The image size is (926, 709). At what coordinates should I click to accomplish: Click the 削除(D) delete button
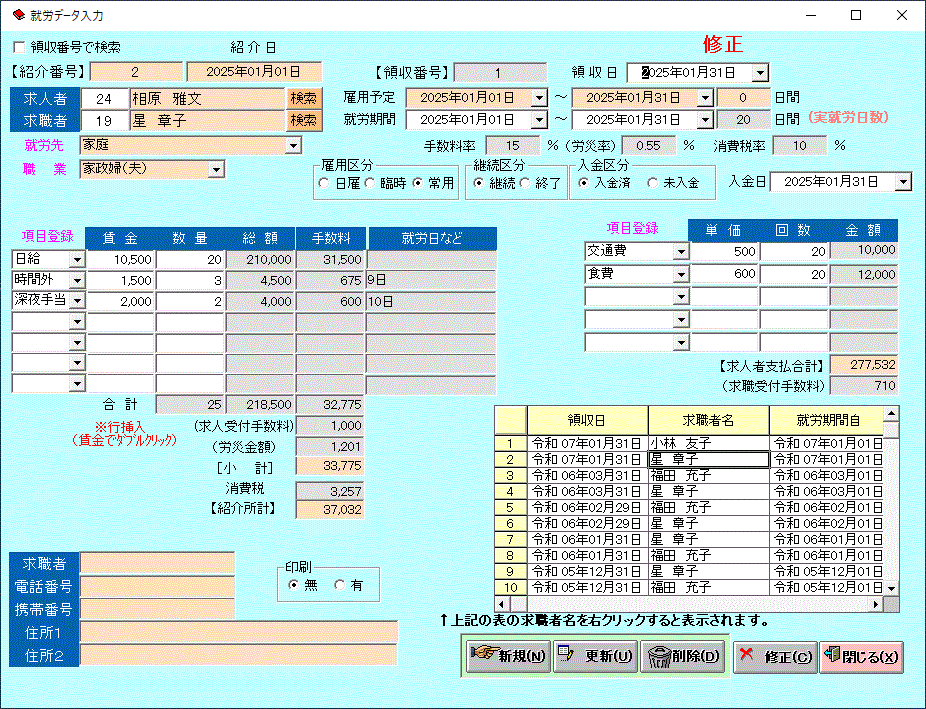(683, 656)
